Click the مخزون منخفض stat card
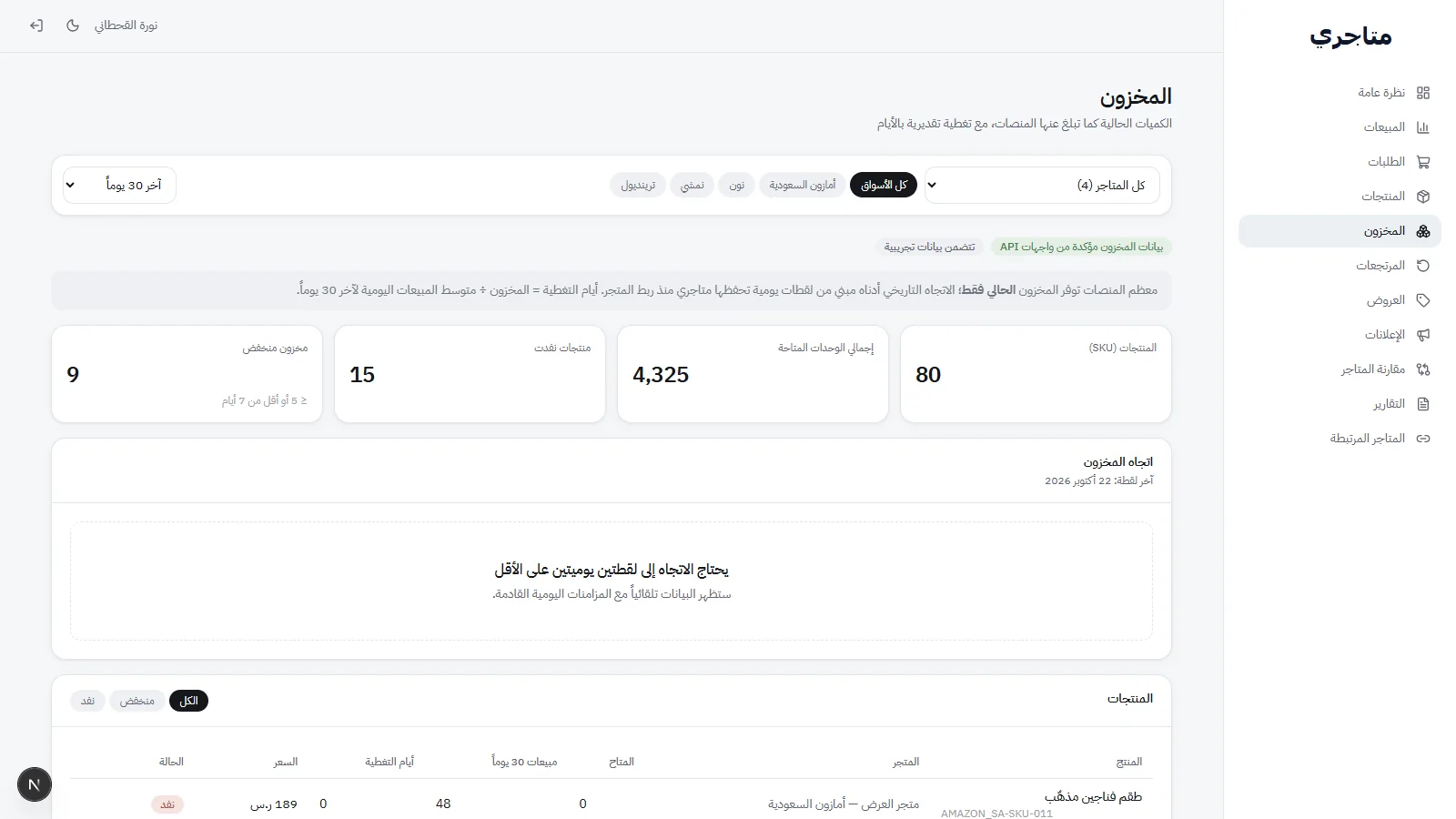The height and width of the screenshot is (819, 1456). (187, 374)
